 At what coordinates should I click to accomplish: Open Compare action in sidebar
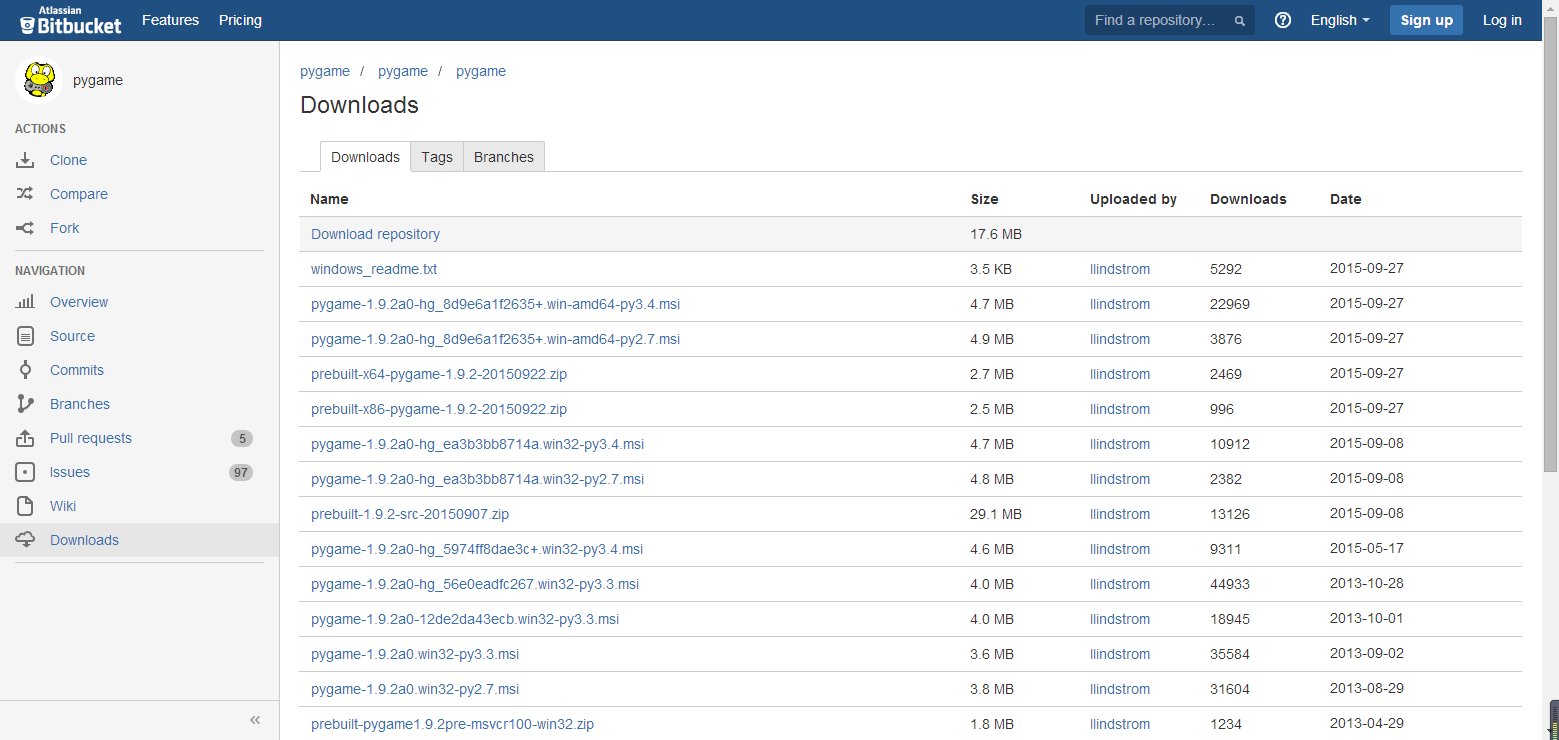pyautogui.click(x=79, y=194)
